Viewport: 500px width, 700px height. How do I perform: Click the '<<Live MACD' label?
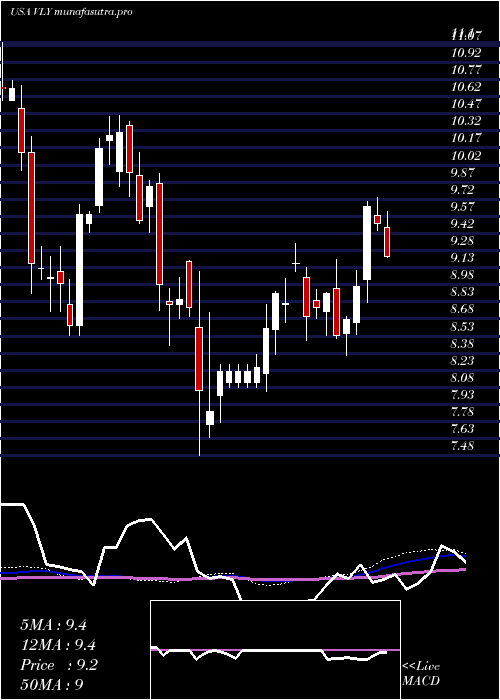coord(421,674)
